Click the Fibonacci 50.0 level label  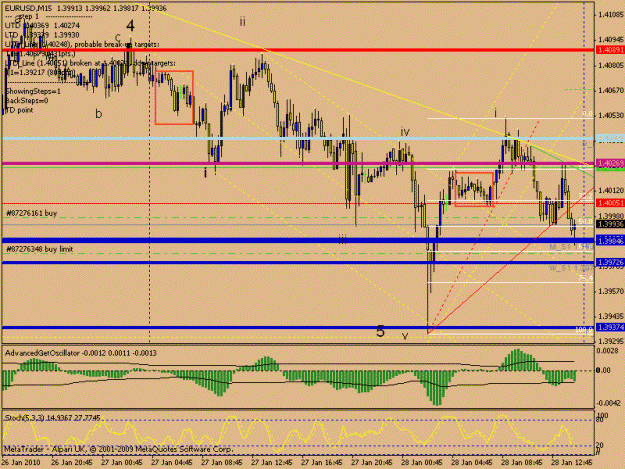click(586, 222)
